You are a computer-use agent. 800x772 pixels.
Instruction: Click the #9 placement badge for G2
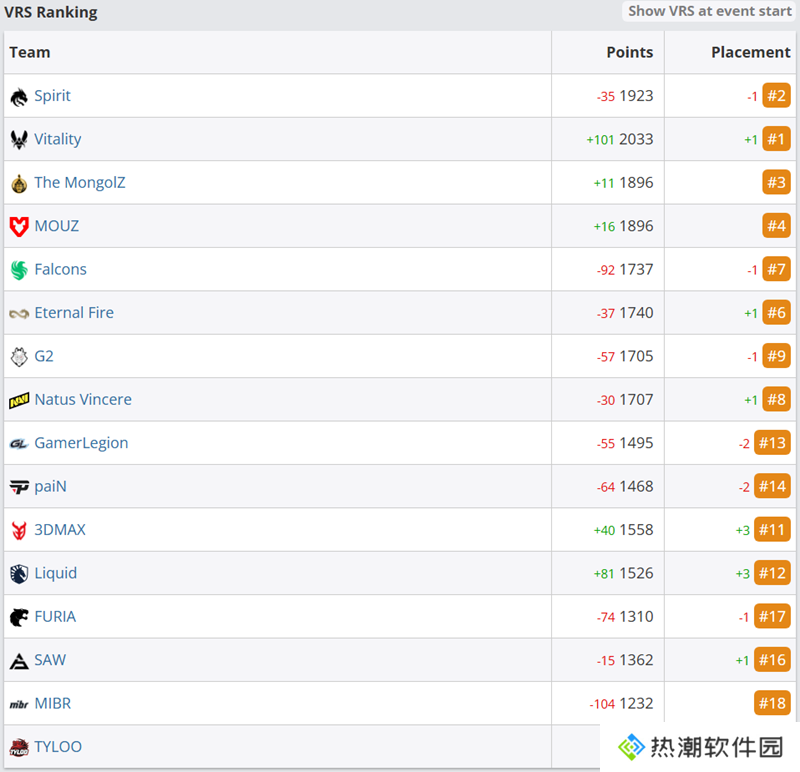777,356
